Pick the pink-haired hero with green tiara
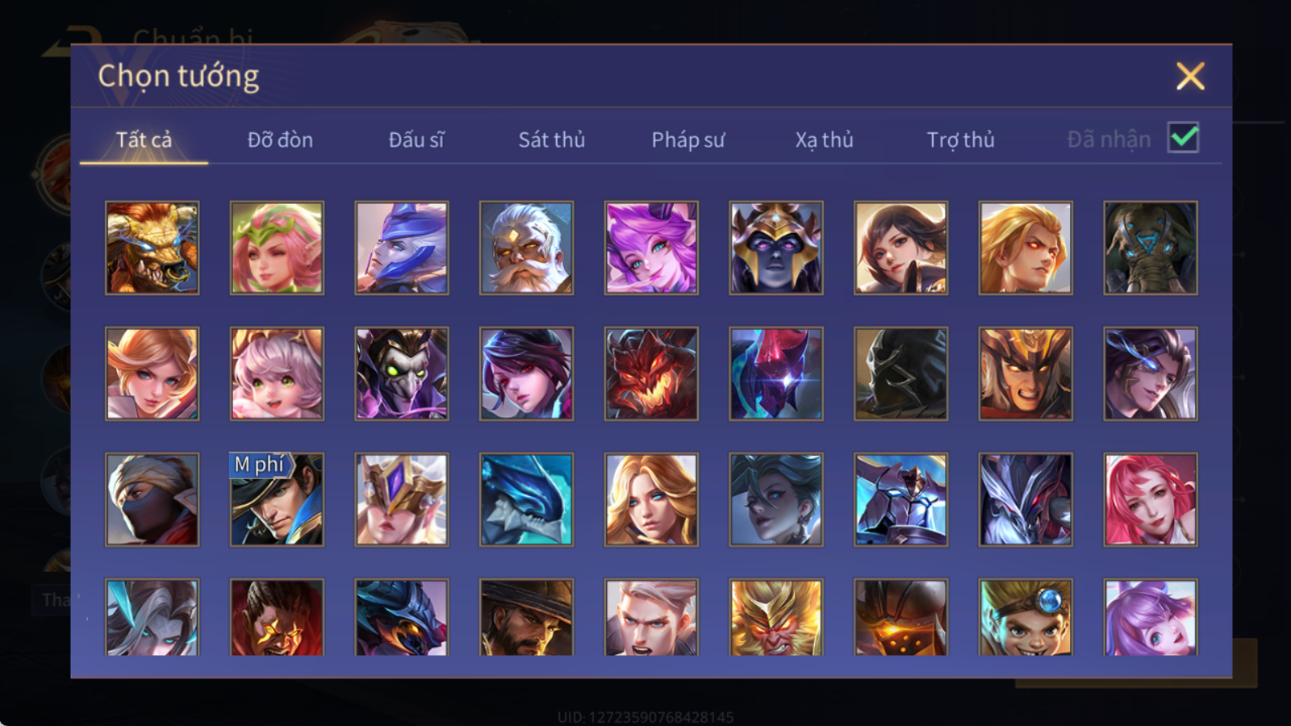1291x726 pixels. [x=277, y=248]
